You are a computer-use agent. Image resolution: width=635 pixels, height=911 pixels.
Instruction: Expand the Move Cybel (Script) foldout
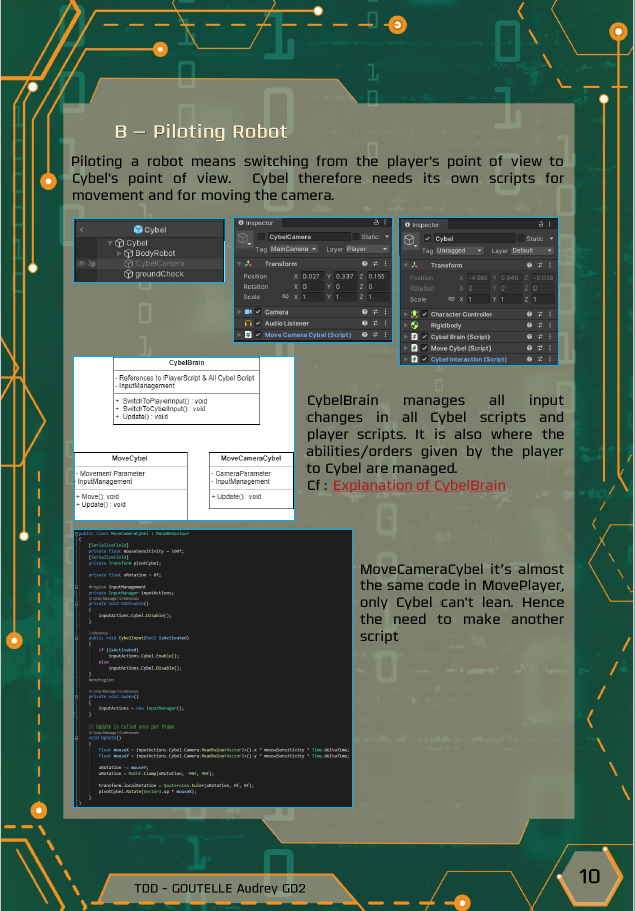tap(405, 348)
